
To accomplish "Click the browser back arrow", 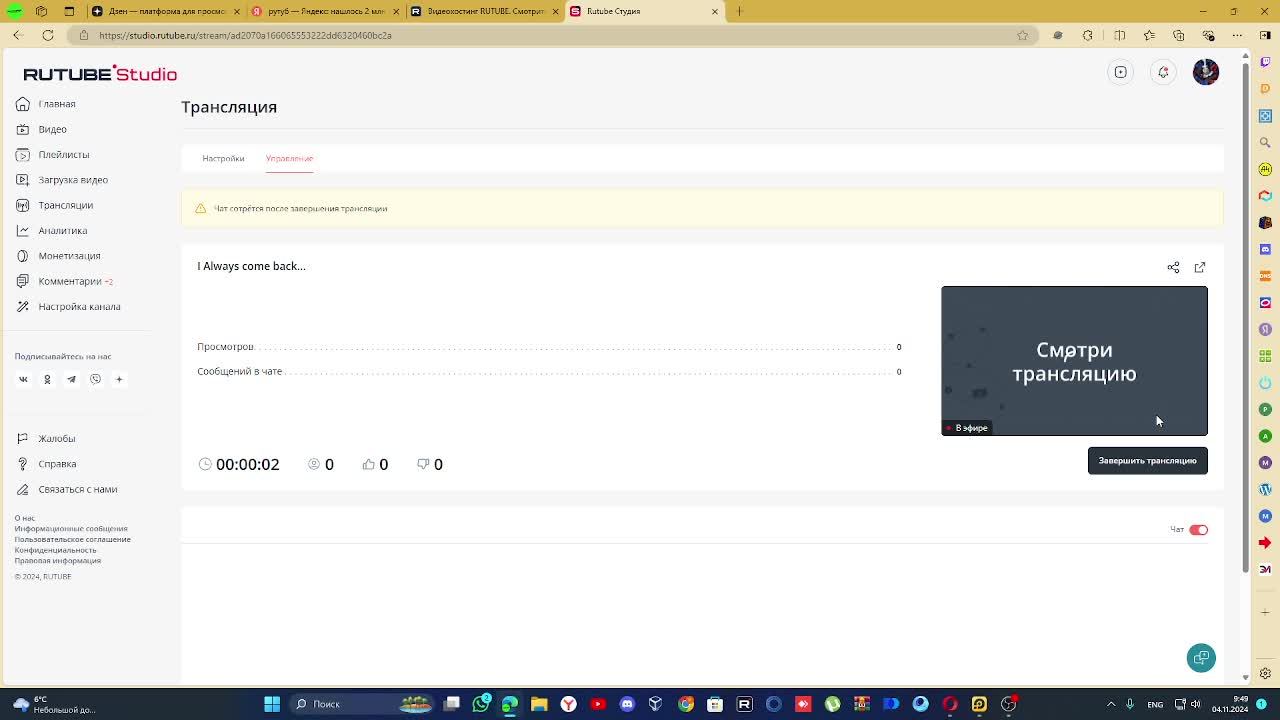I will (17, 35).
